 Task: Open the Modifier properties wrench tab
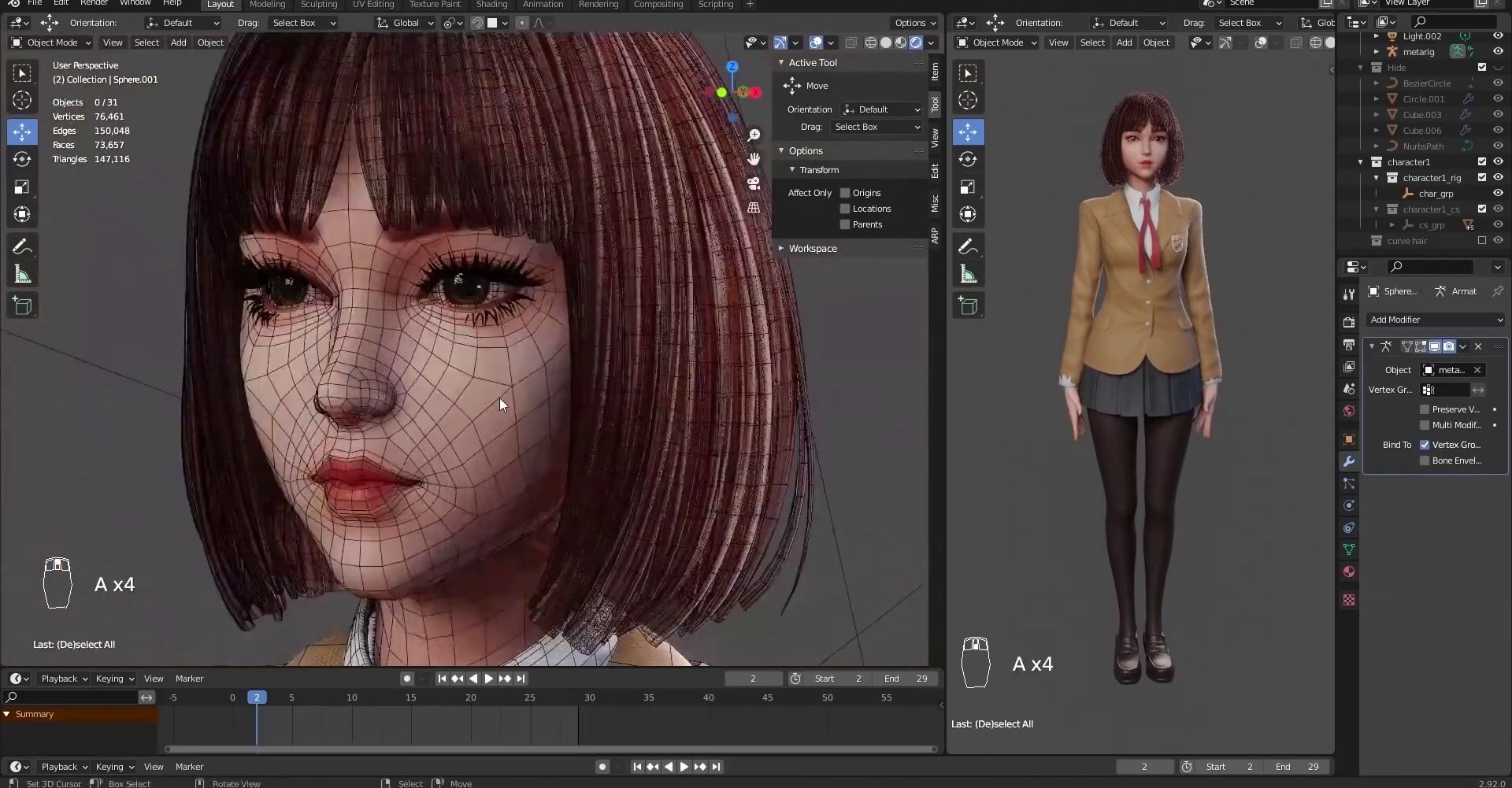click(x=1349, y=461)
